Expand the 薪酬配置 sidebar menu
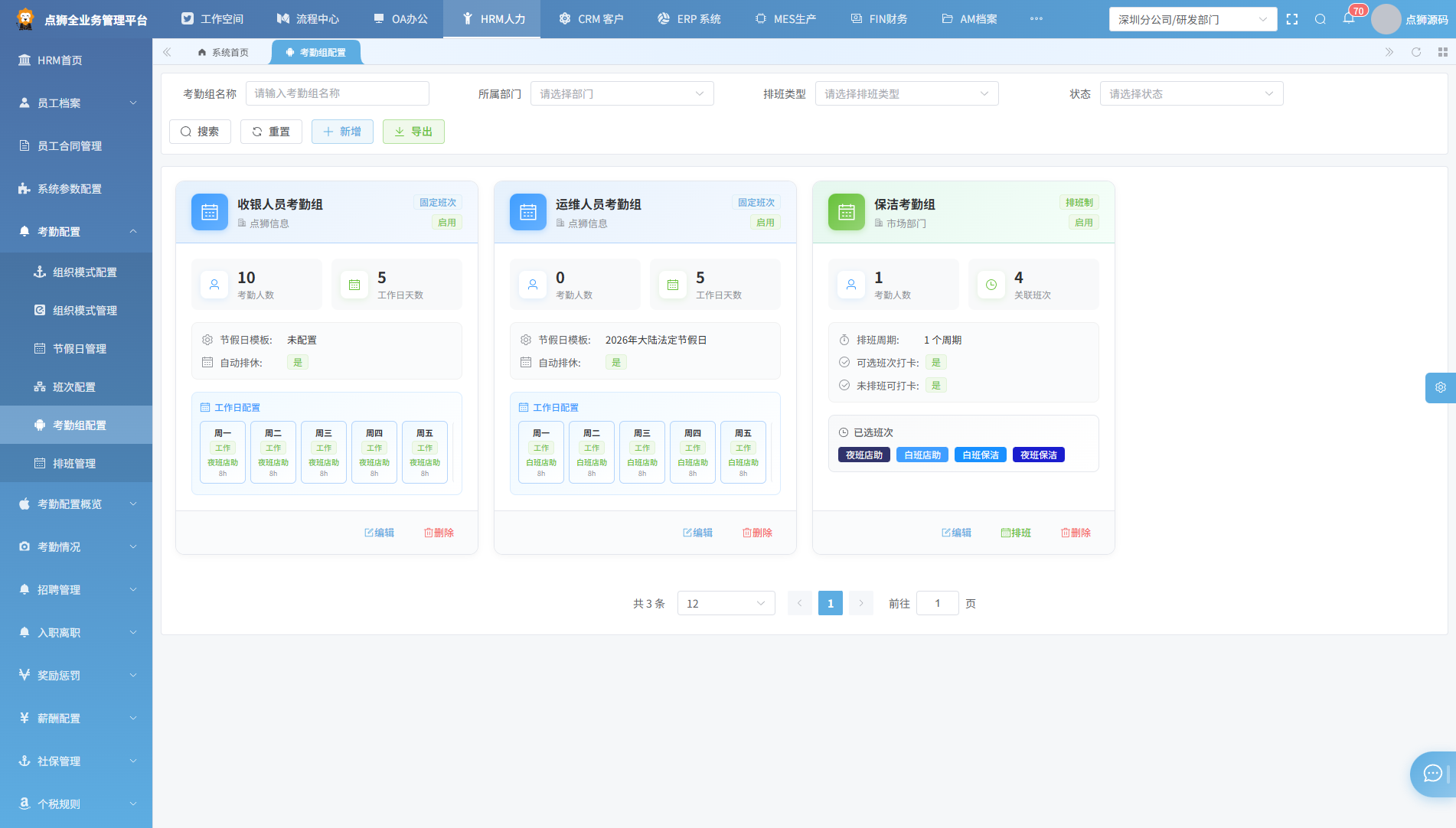Image resolution: width=1456 pixels, height=828 pixels. pos(76,718)
